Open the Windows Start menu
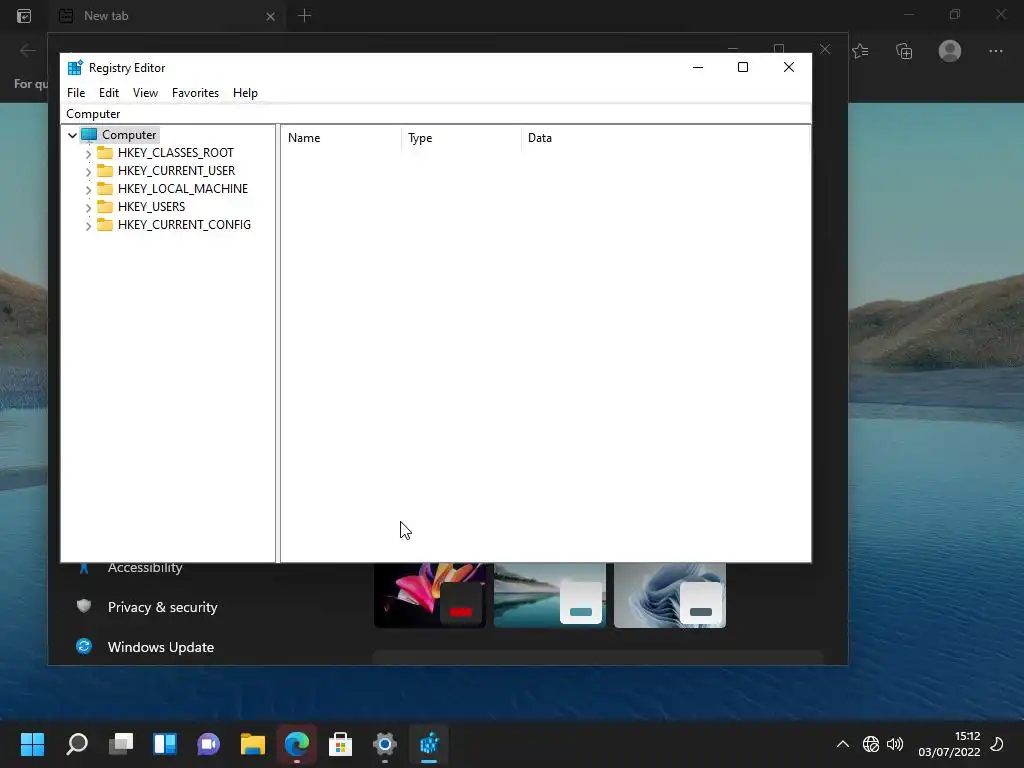The image size is (1024, 768). click(32, 744)
